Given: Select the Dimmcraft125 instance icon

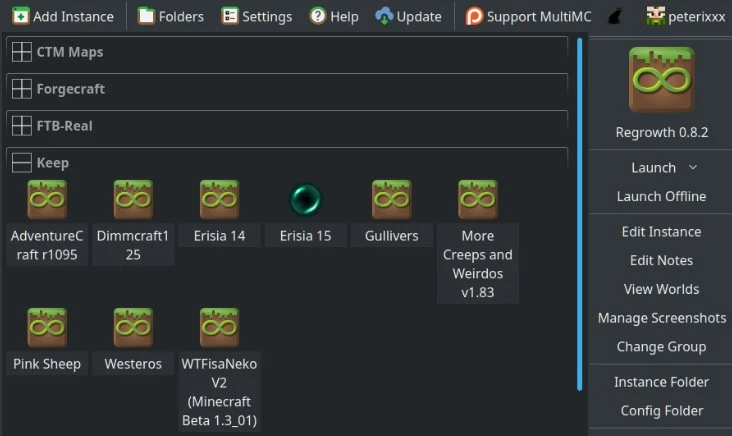Looking at the screenshot, I should 133,199.
